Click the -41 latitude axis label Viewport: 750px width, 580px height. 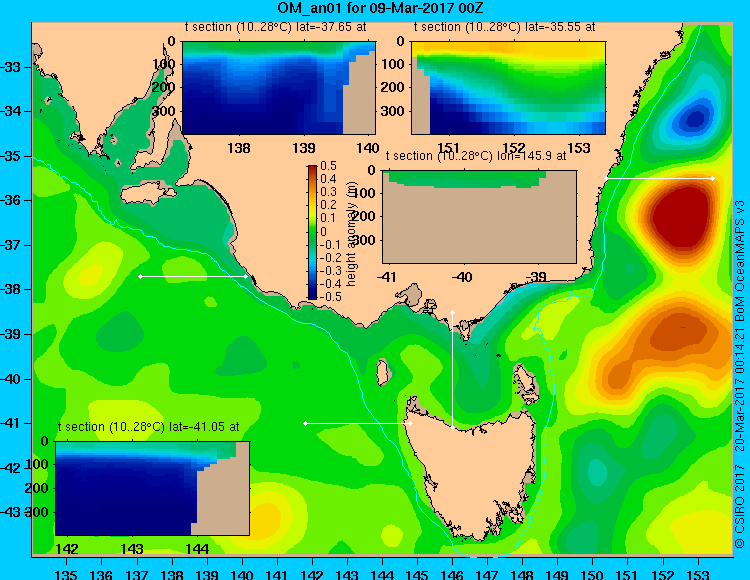coord(11,423)
